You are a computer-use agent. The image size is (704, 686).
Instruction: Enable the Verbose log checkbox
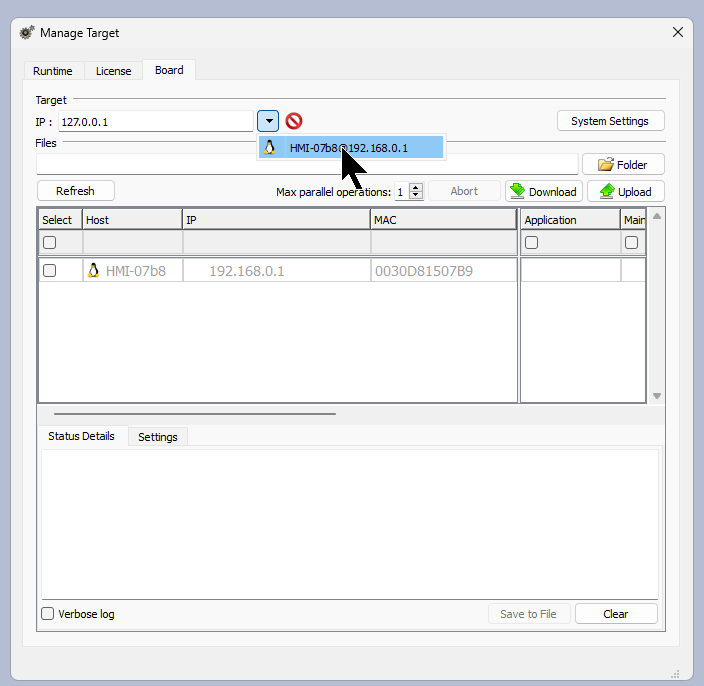[x=48, y=613]
